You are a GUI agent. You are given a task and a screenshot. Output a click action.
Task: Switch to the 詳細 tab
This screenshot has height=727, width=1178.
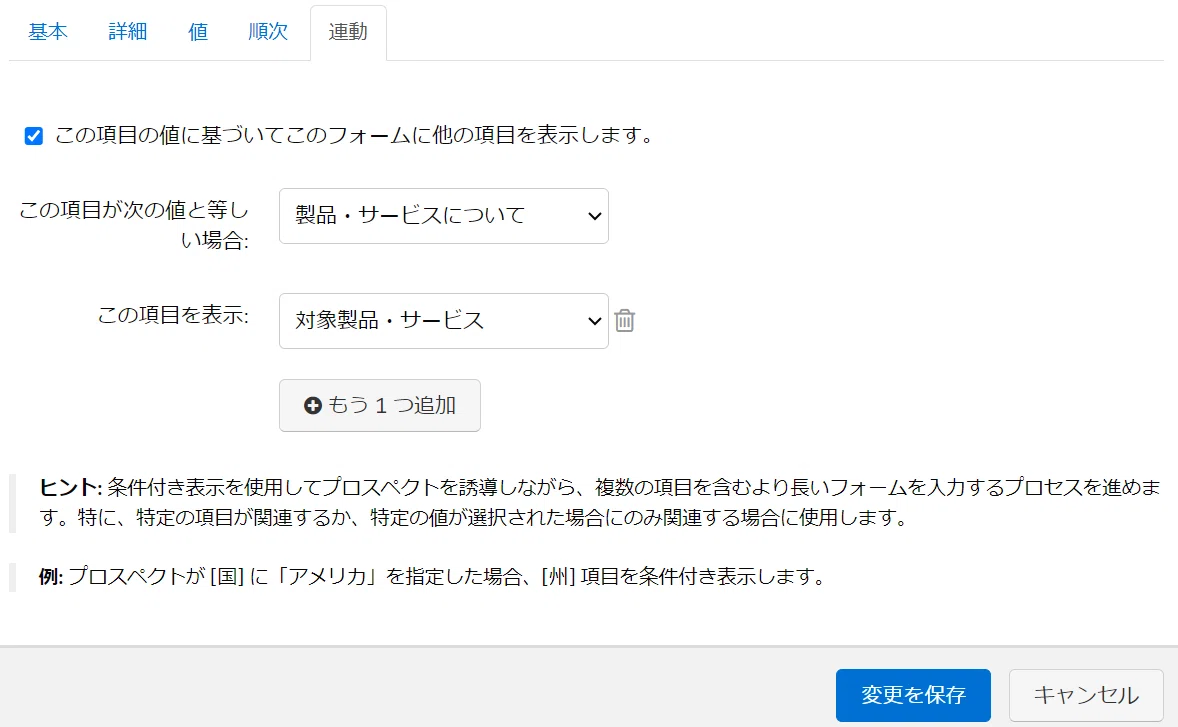(128, 32)
